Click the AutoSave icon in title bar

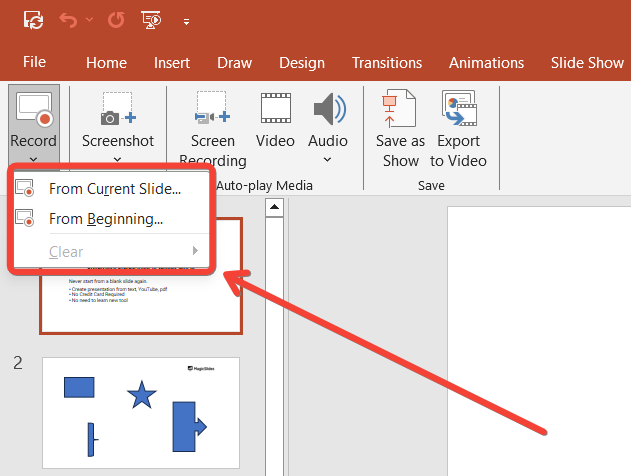tap(34, 19)
